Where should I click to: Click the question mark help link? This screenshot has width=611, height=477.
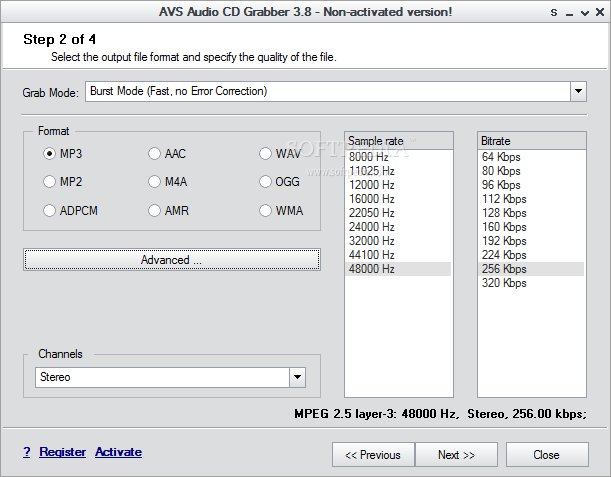click(26, 452)
